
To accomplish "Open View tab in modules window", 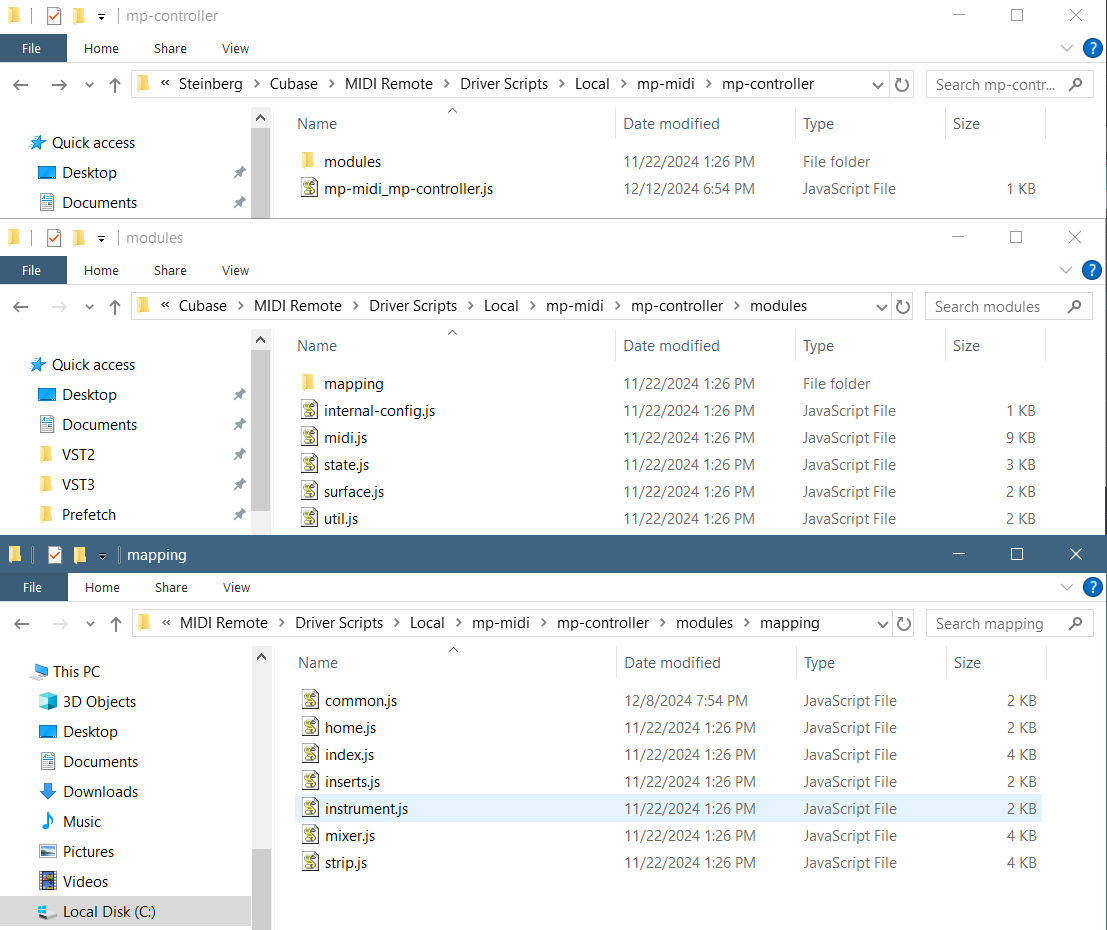I will point(235,270).
